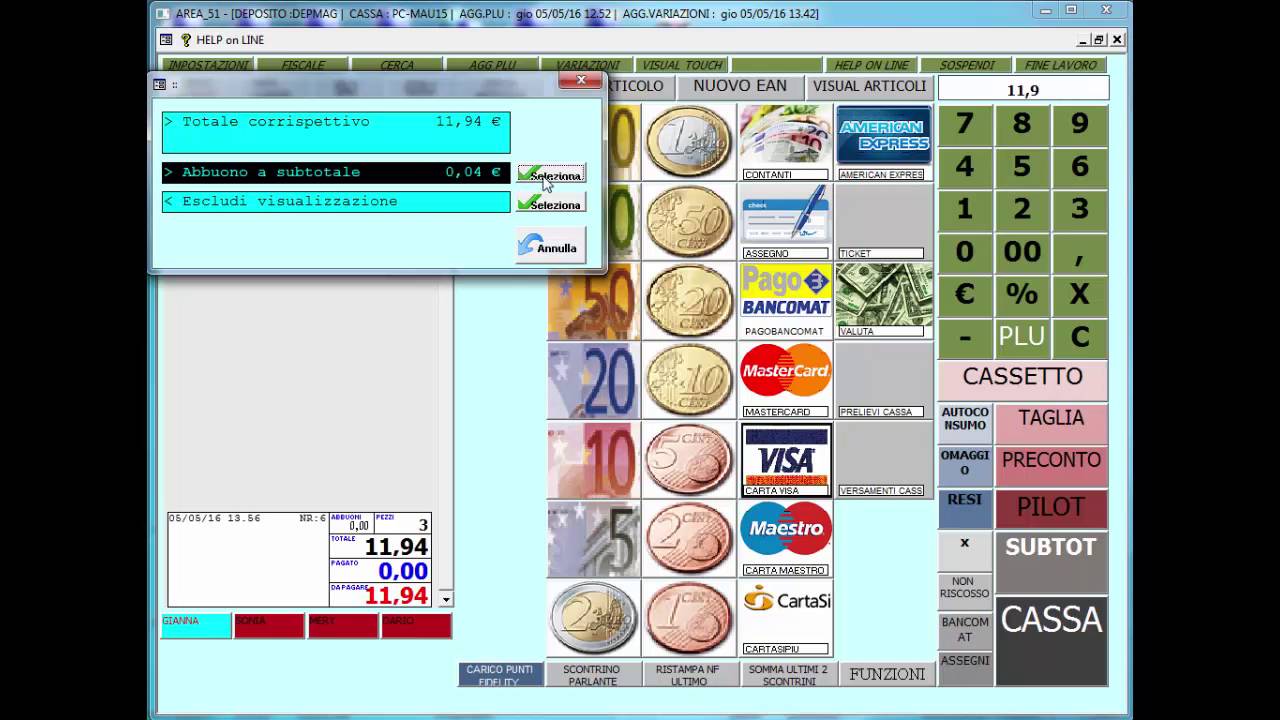Click SOSPENDI in the top bar
Viewport: 1280px width, 720px height.
click(x=967, y=65)
